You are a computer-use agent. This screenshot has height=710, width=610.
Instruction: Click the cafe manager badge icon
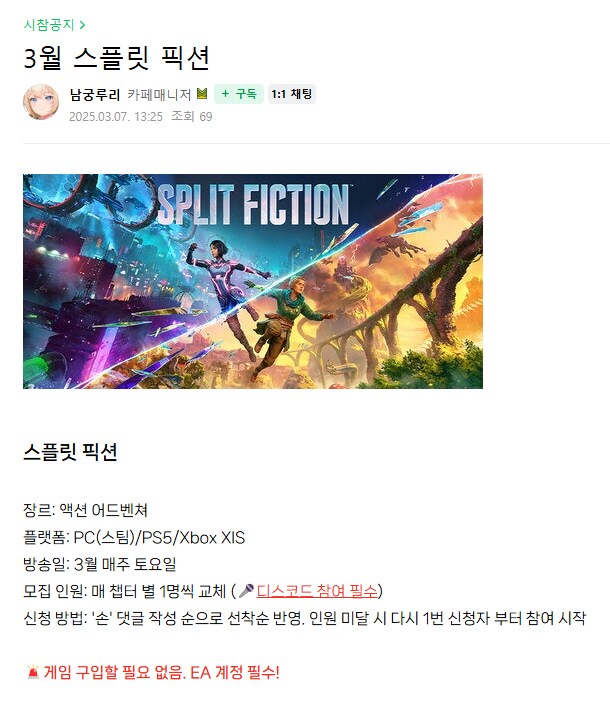pyautogui.click(x=202, y=94)
